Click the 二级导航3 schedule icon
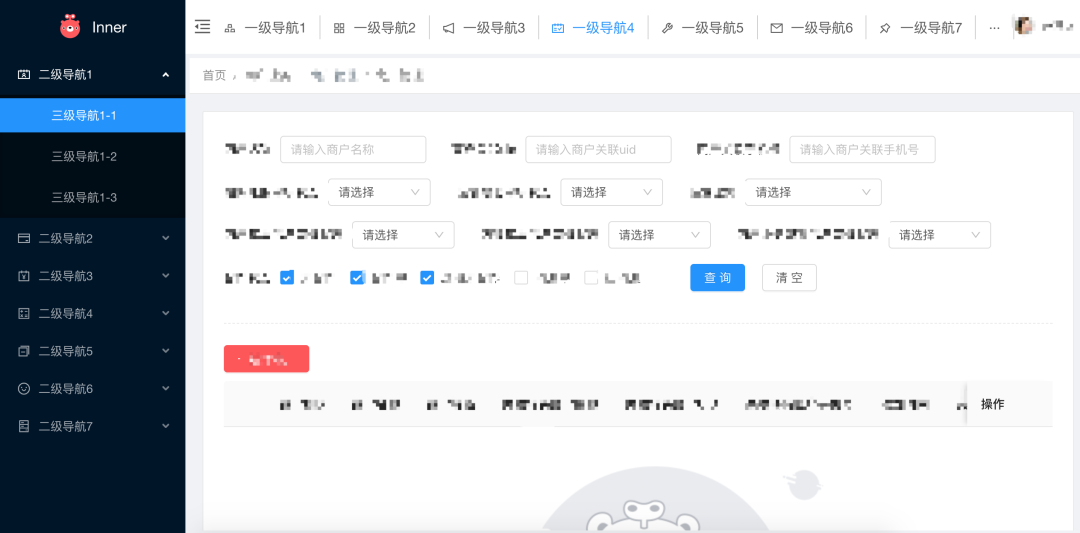 [x=23, y=276]
